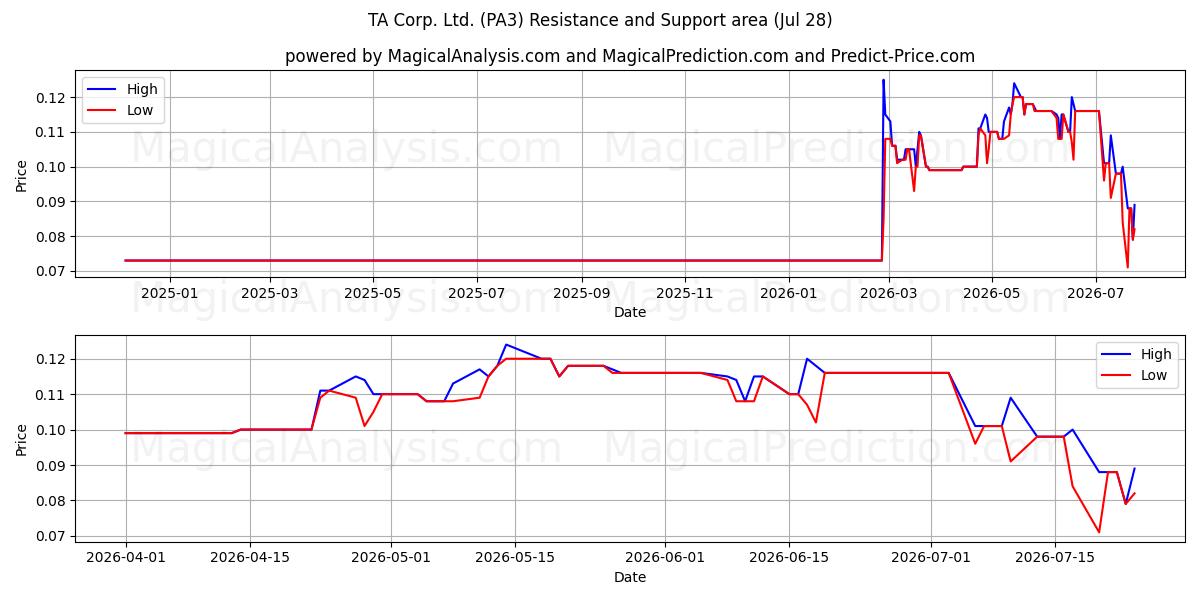The image size is (1200, 600).
Task: Click the '2026-06-01' x-axis label in bottom chart
Action: 665,558
